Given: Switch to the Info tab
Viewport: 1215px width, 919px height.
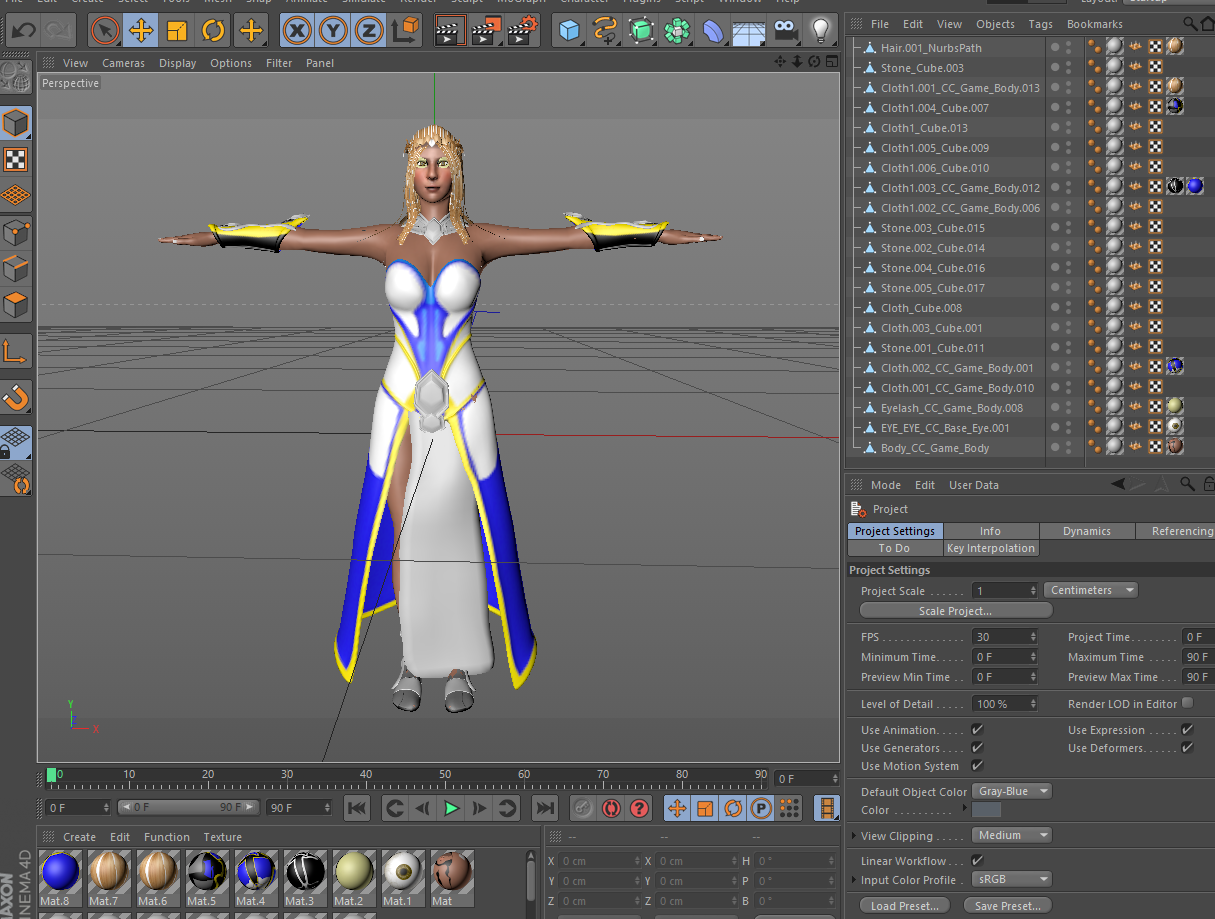Looking at the screenshot, I should 990,531.
